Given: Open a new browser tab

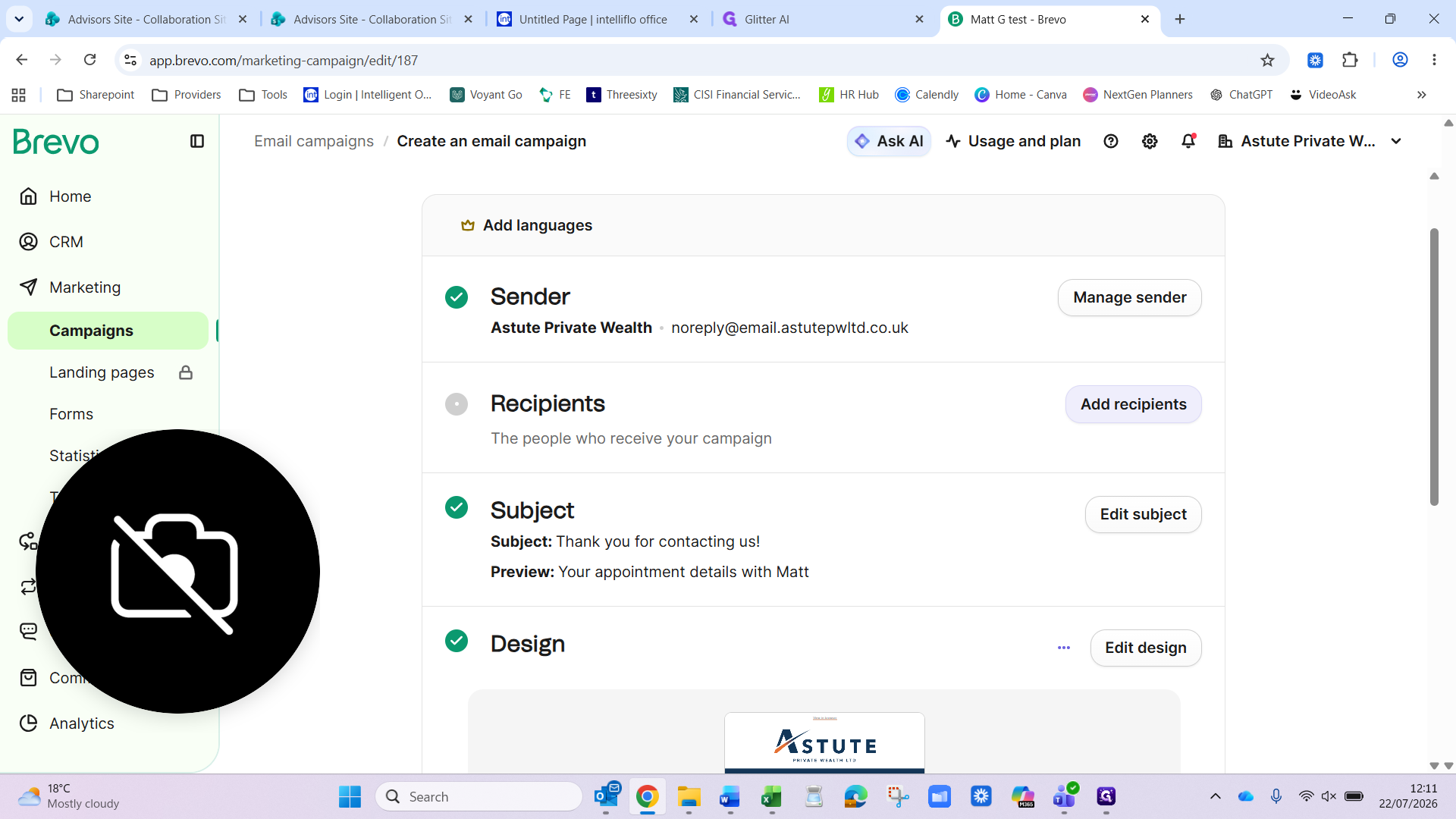Looking at the screenshot, I should coord(1180,19).
